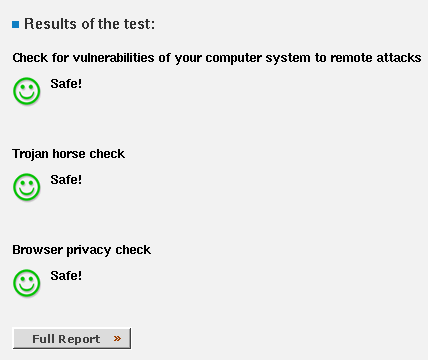This screenshot has height=360, width=428.
Task: Click the green smiley under Trojan horse check
Action: tap(27, 187)
